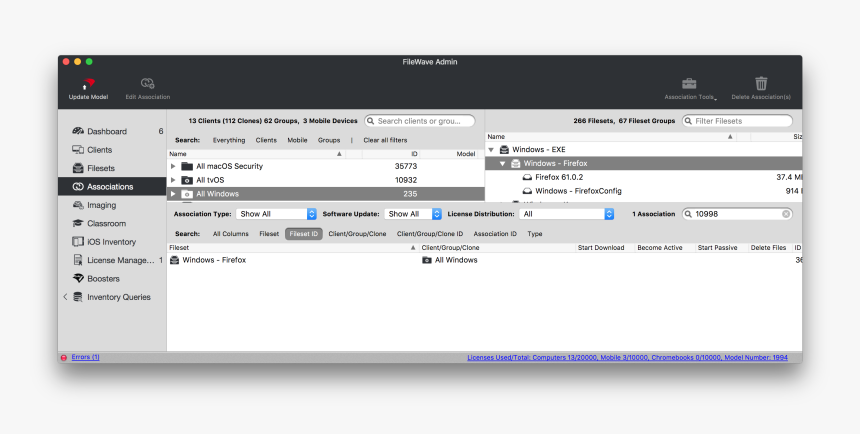Image resolution: width=860 pixels, height=434 pixels.
Task: Sort associations by Become Active column
Action: click(x=665, y=248)
